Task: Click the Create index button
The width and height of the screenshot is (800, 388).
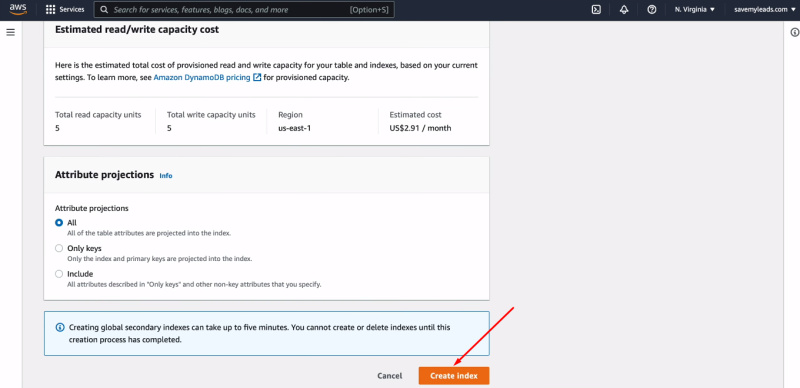Action: [454, 376]
